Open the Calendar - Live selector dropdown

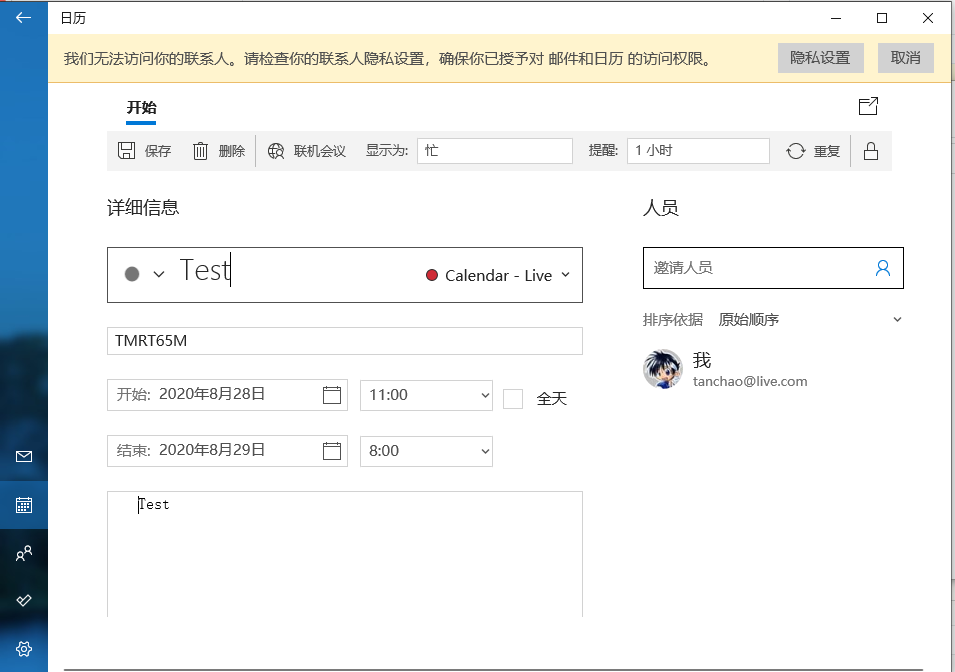point(498,275)
